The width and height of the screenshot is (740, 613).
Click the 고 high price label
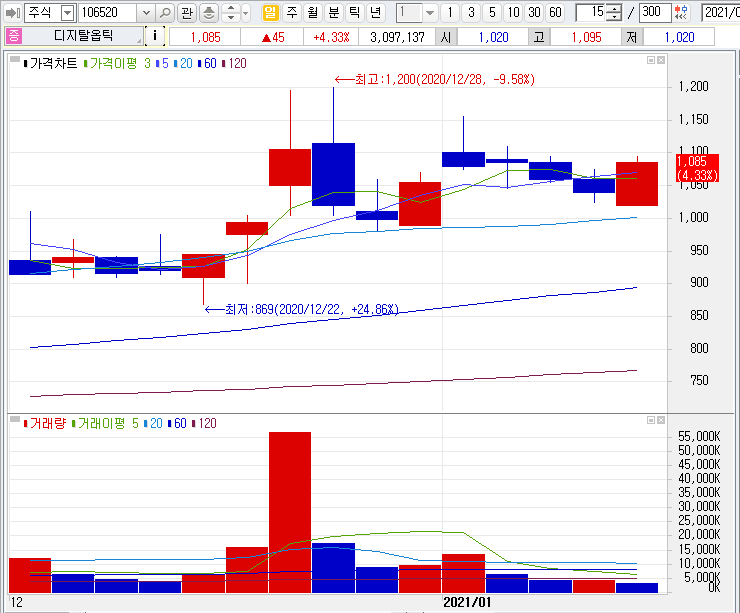[539, 37]
